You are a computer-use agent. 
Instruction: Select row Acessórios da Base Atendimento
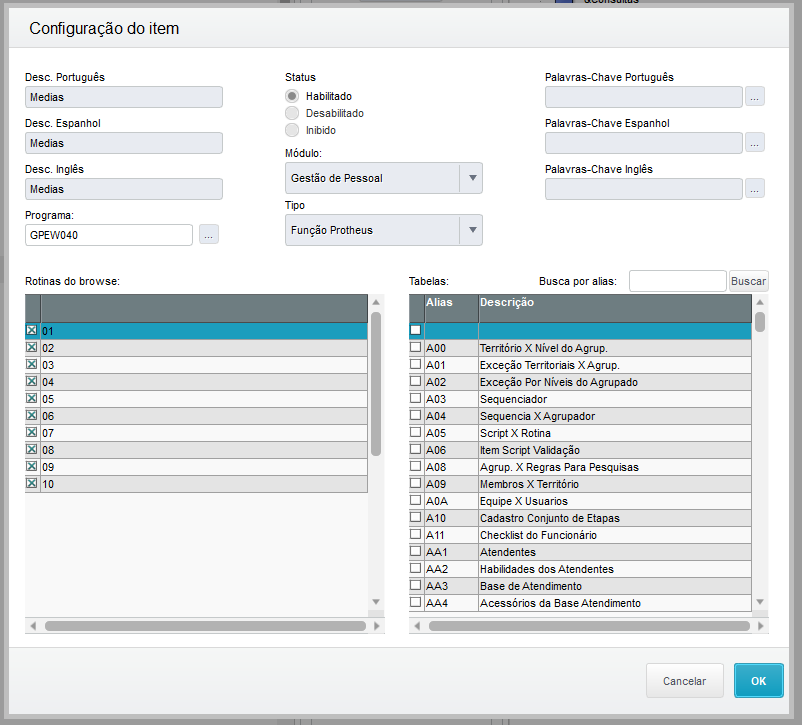[x=581, y=603]
